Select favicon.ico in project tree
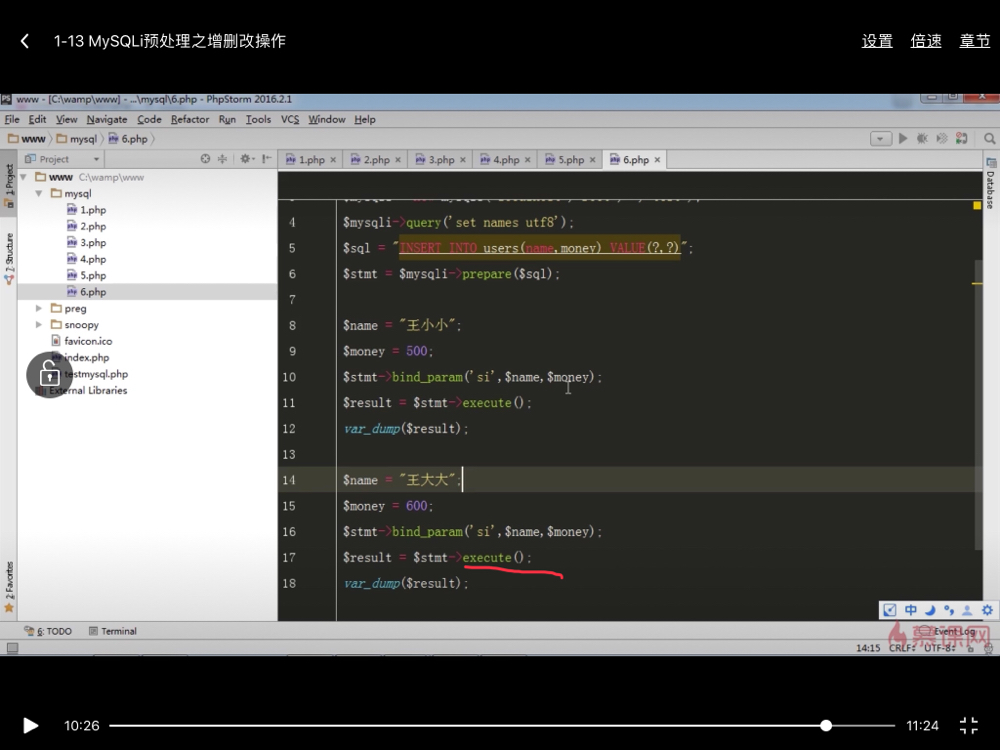1001x751 pixels. tap(82, 341)
